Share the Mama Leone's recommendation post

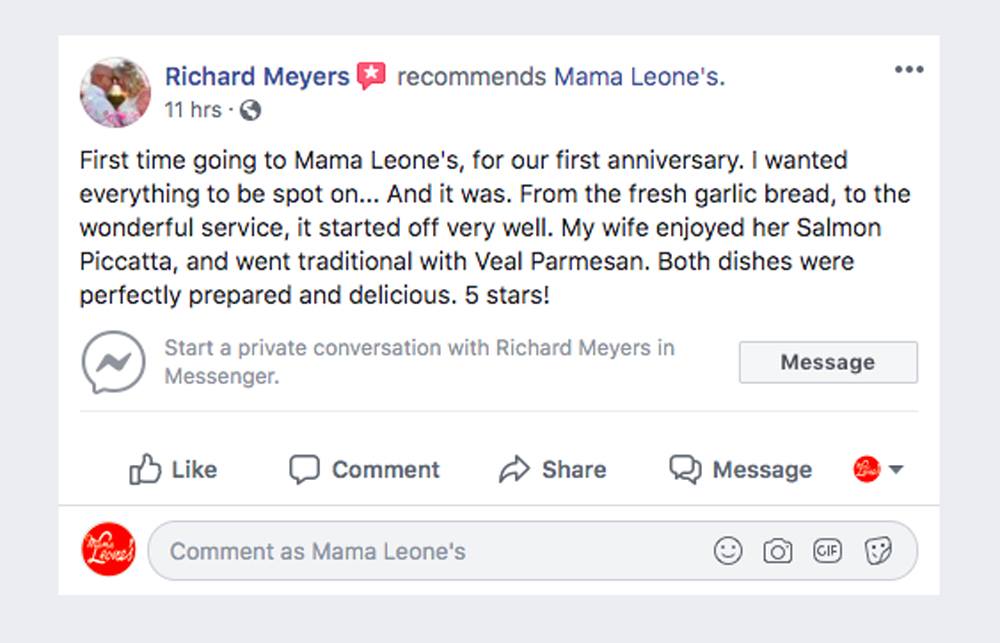[x=552, y=470]
